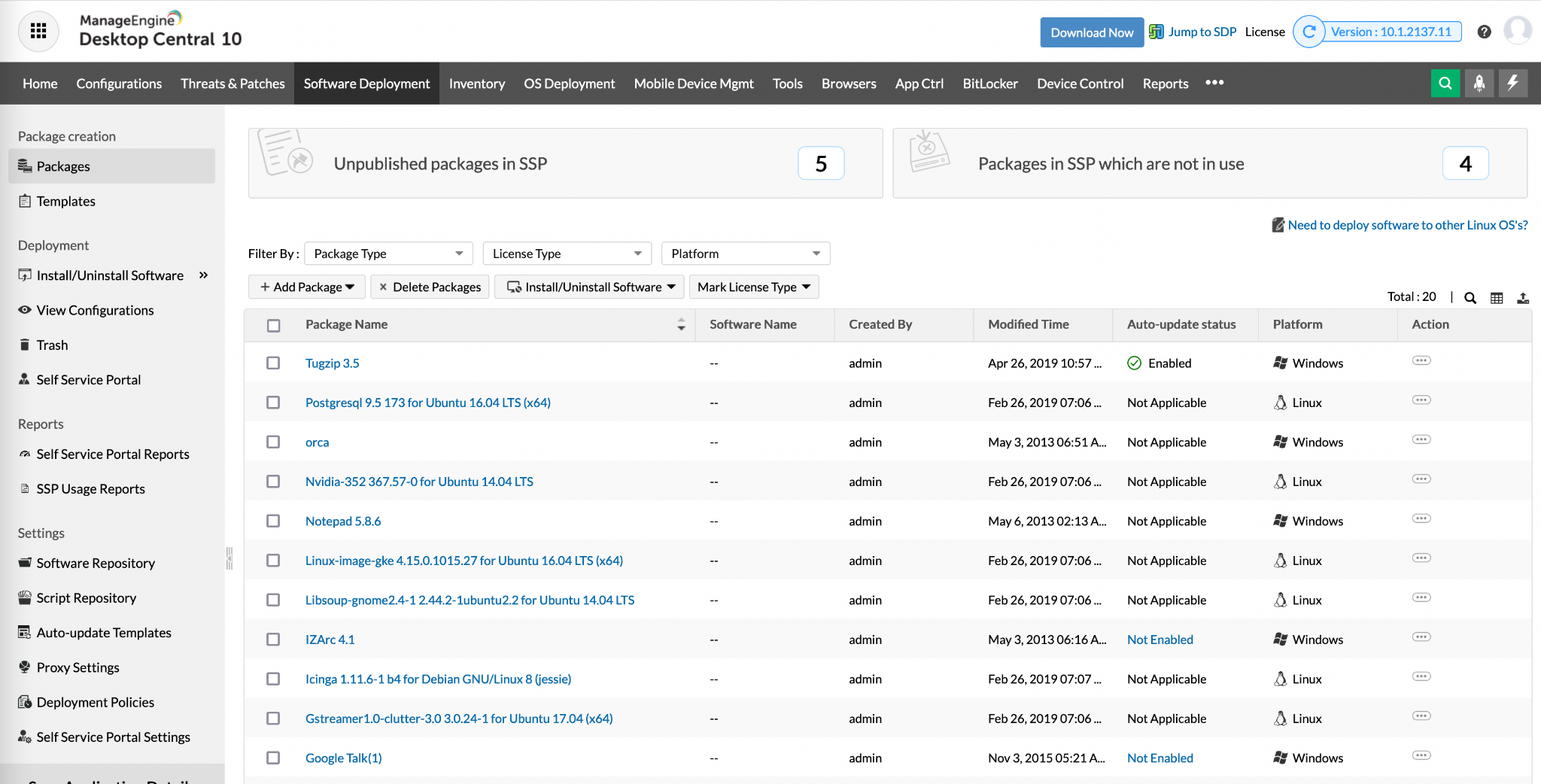
Task: Check the Linux-image-gke row checkbox
Action: click(273, 561)
